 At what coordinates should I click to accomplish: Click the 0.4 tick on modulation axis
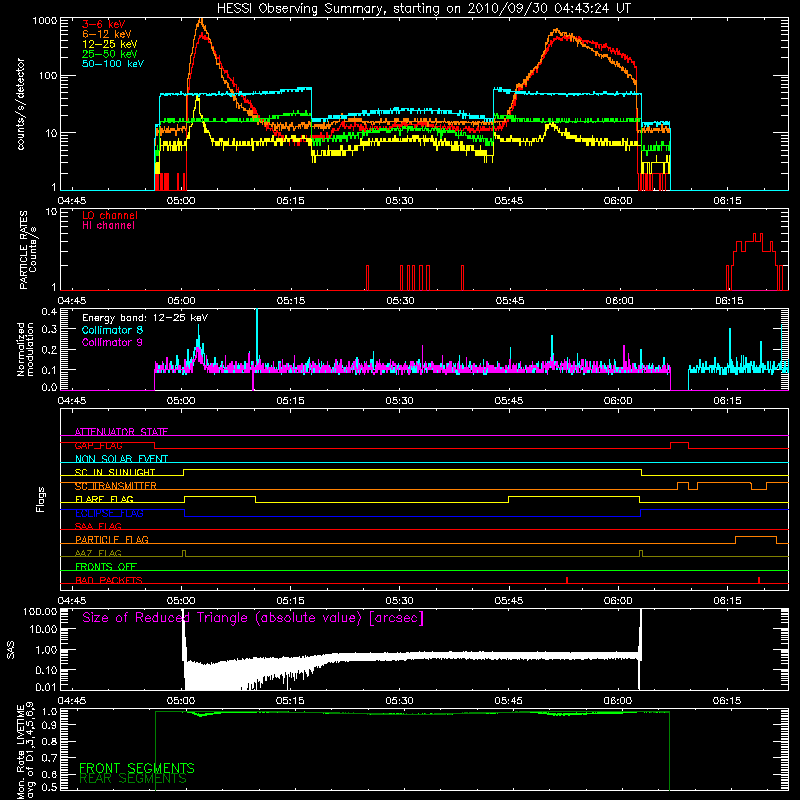point(49,311)
